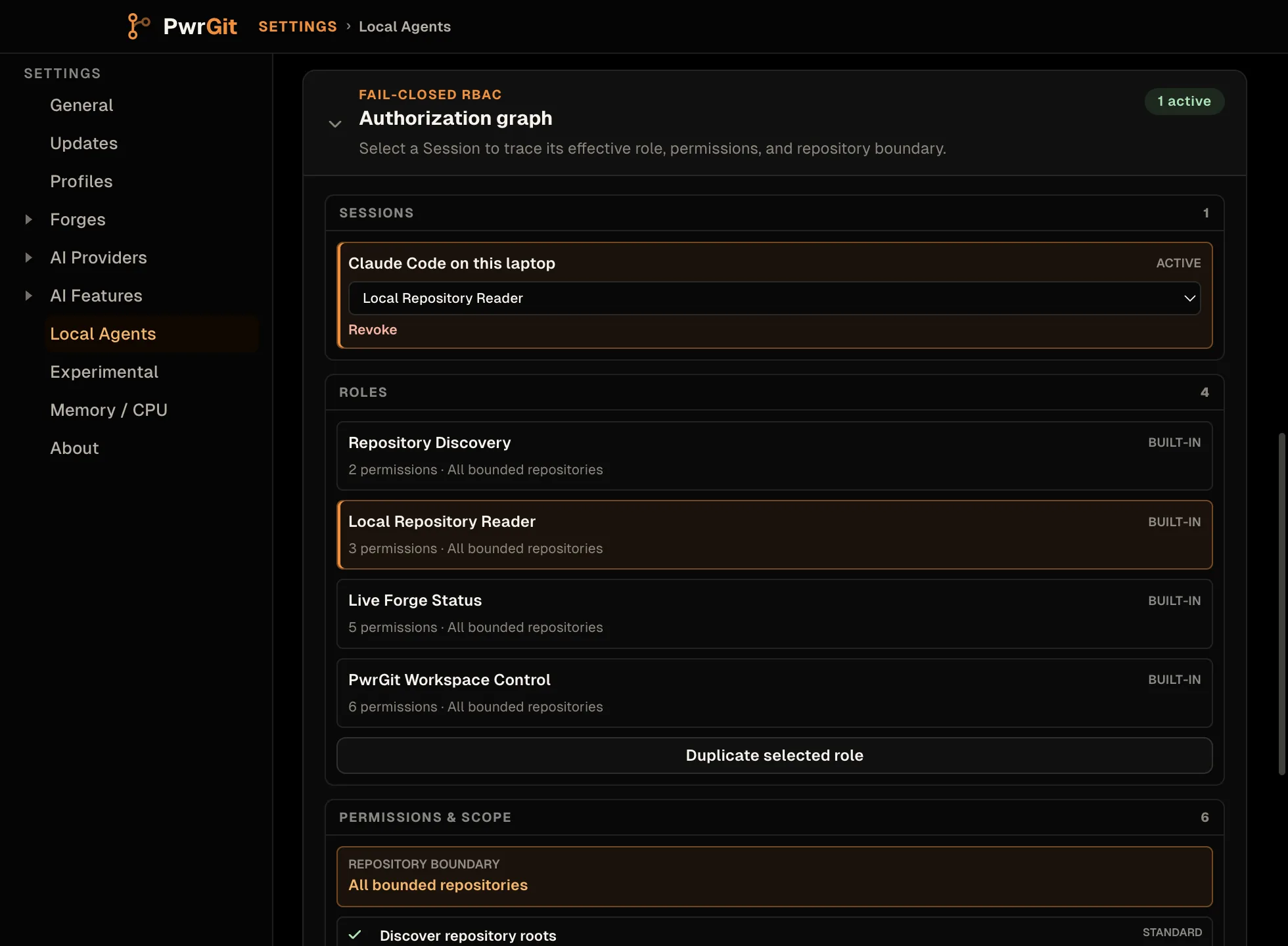Click Duplicate selected role button
The image size is (1288, 946).
(774, 755)
